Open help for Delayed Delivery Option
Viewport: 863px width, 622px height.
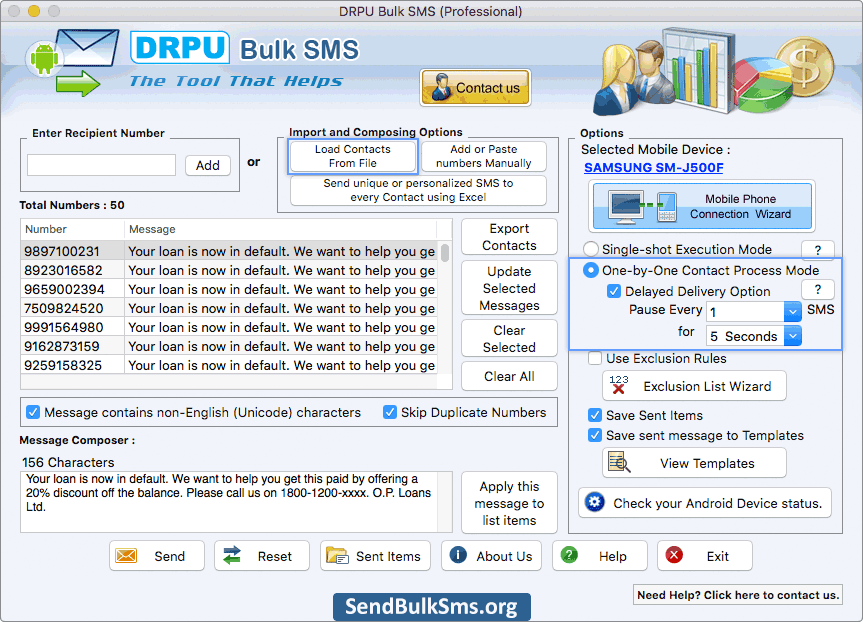click(818, 290)
